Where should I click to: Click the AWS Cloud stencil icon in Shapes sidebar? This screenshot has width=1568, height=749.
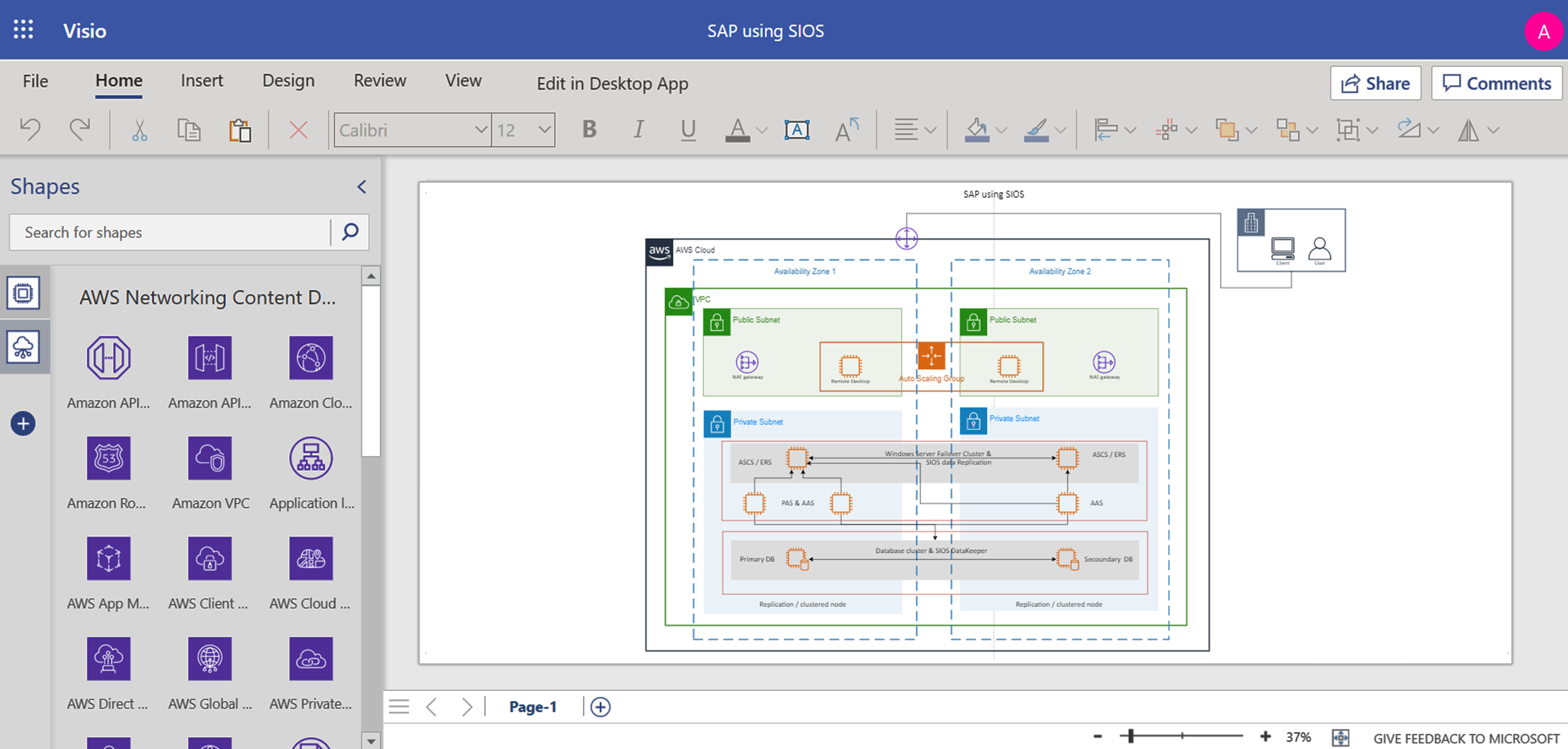[24, 347]
